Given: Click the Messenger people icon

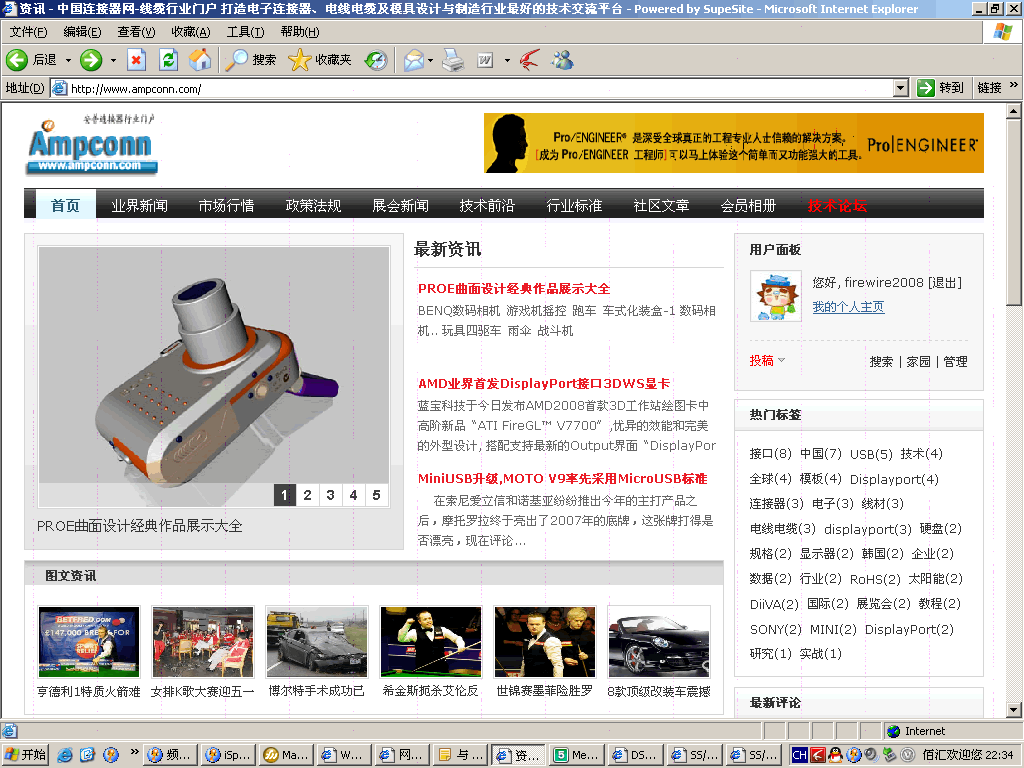Looking at the screenshot, I should pyautogui.click(x=562, y=60).
